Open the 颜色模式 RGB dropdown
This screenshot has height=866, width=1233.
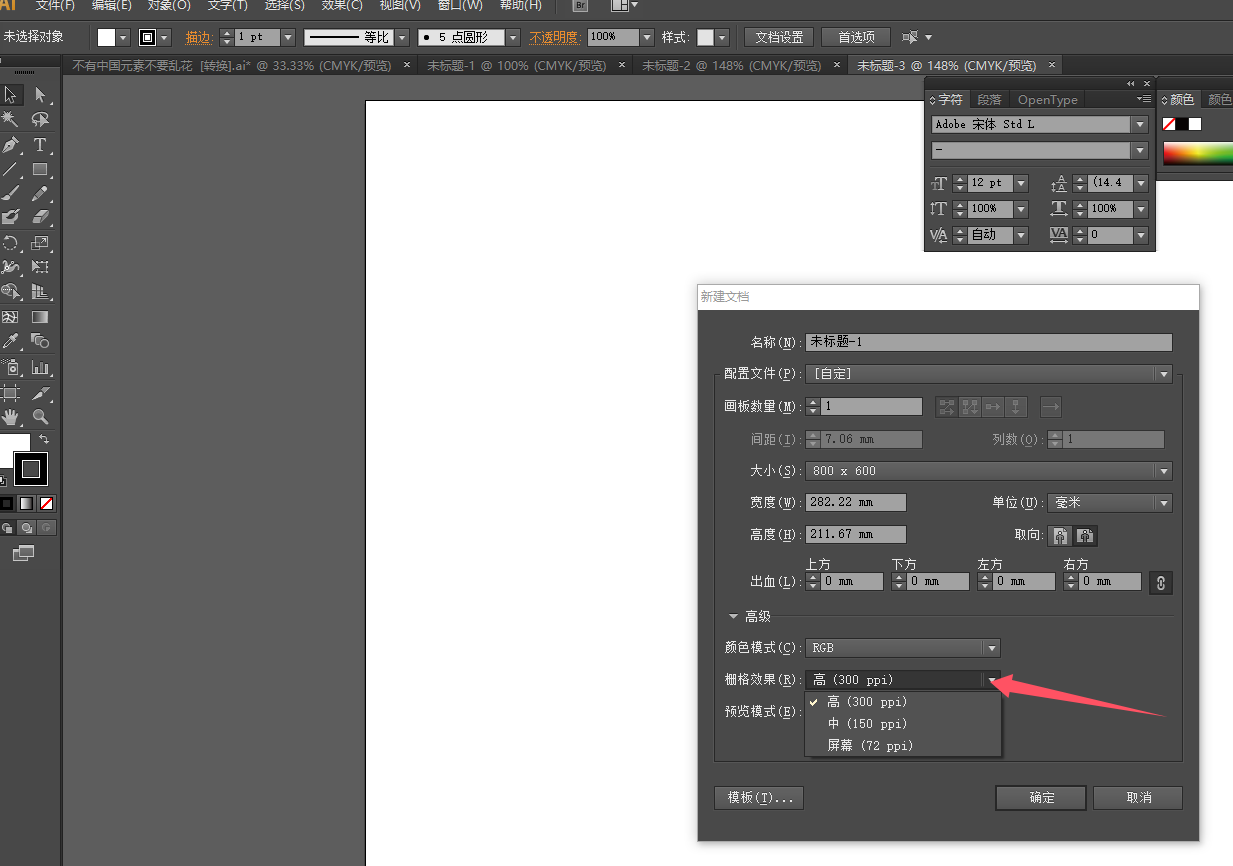click(x=990, y=647)
